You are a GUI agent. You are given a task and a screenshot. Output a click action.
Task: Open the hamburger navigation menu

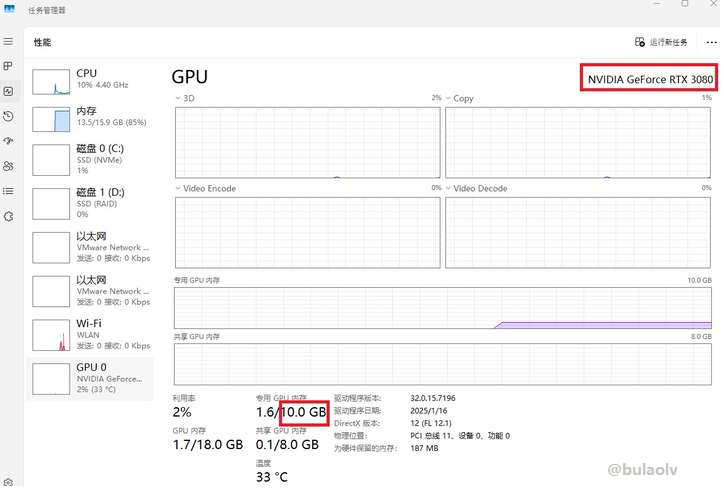click(8, 42)
